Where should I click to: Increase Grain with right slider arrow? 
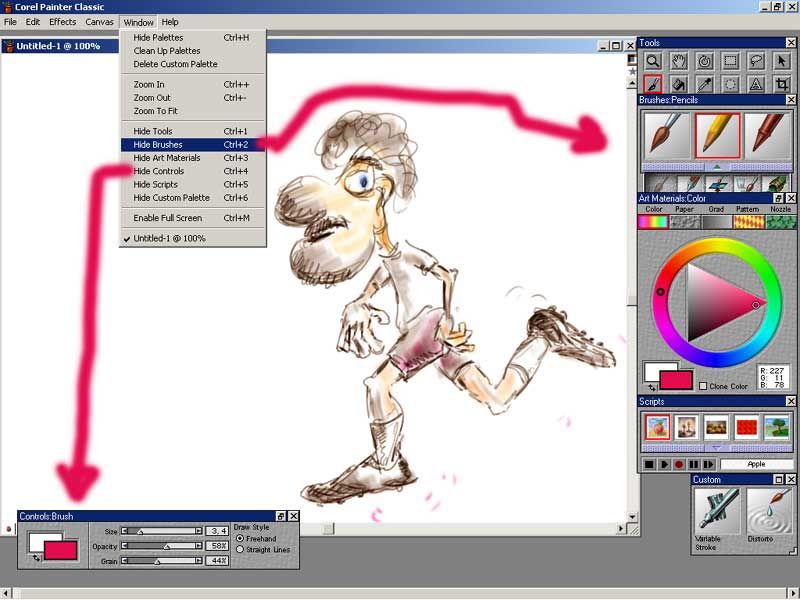pyautogui.click(x=198, y=561)
